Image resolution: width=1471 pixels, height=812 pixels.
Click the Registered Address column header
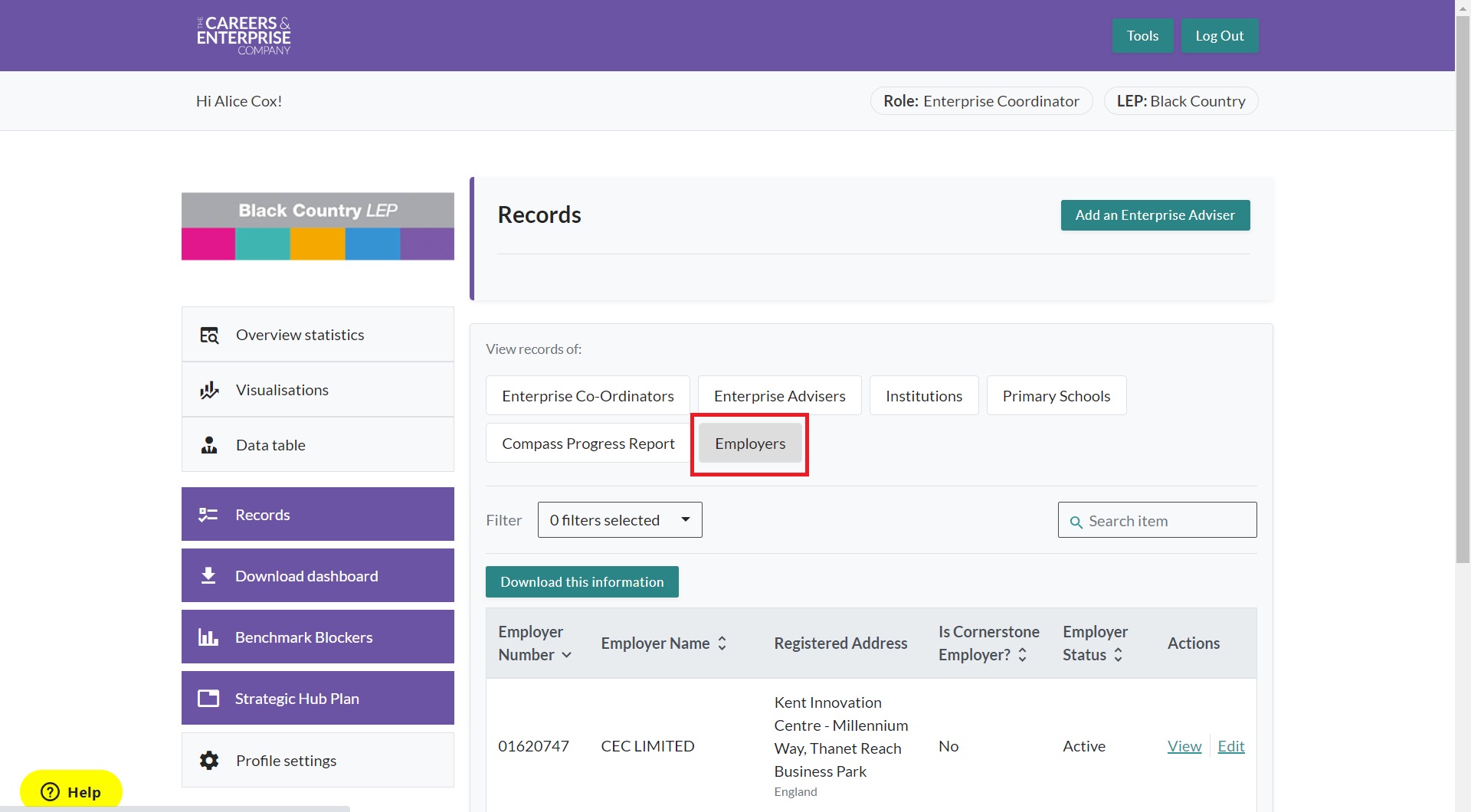coord(840,643)
